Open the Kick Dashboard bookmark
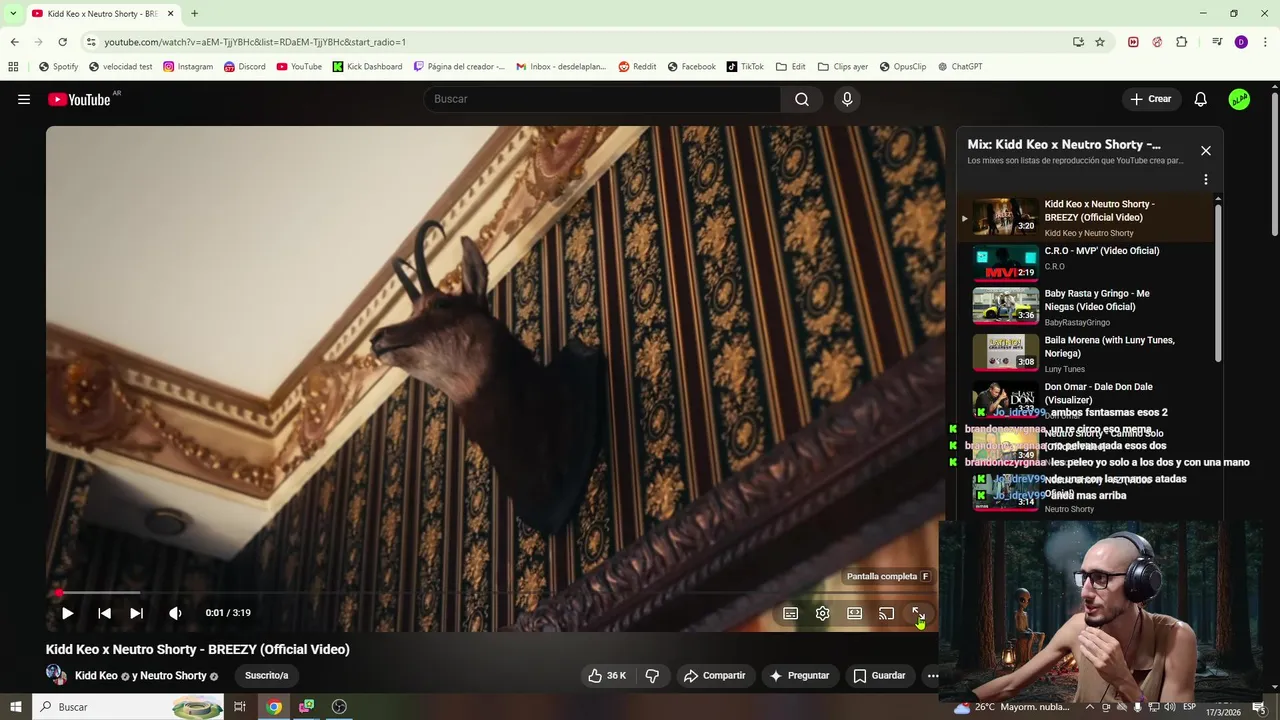Image resolution: width=1280 pixels, height=720 pixels. tap(367, 67)
